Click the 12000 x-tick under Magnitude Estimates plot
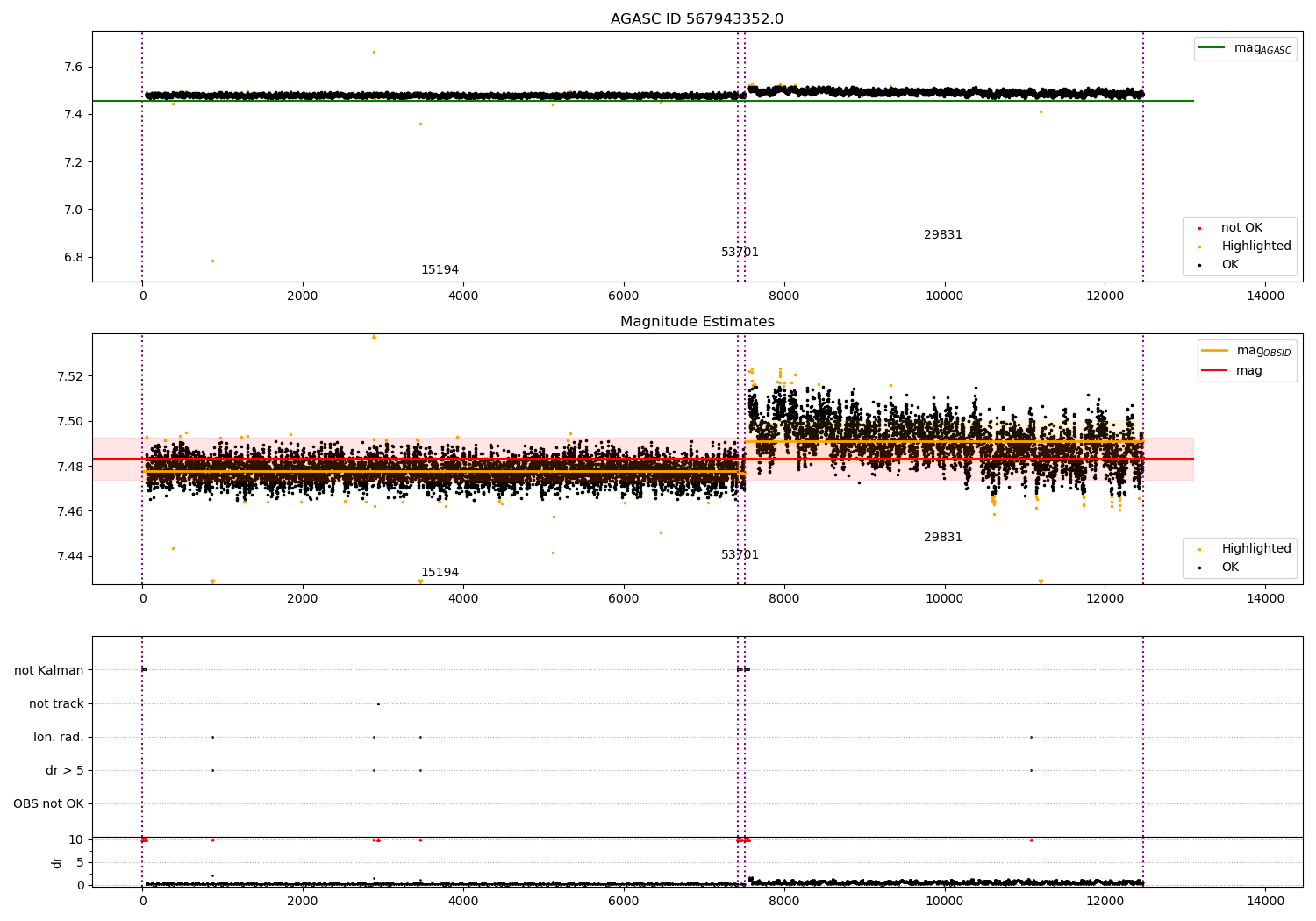 [1105, 599]
